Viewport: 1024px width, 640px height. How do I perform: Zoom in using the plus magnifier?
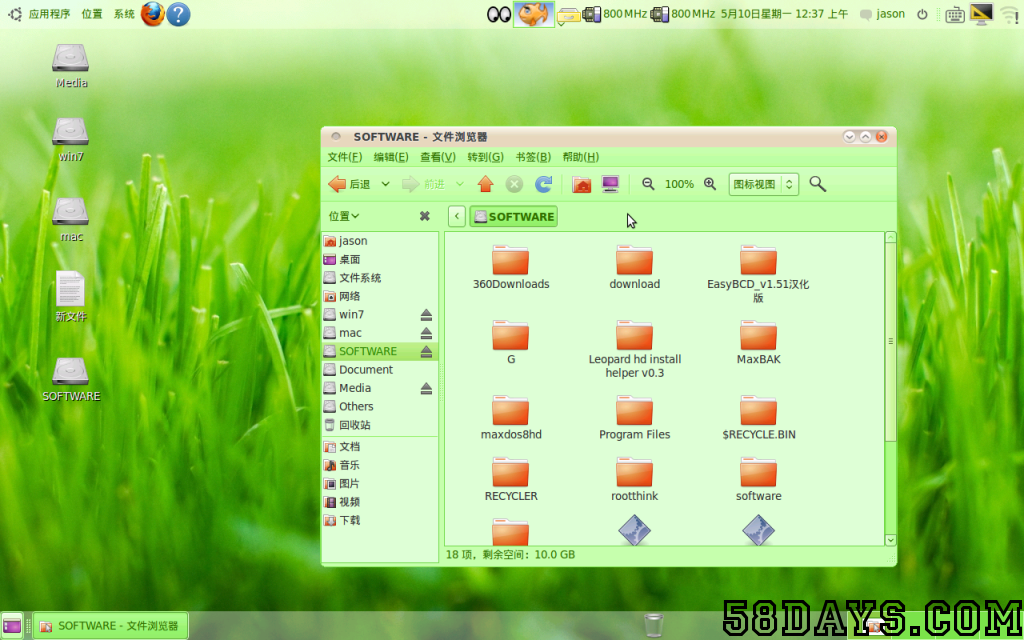coord(710,184)
